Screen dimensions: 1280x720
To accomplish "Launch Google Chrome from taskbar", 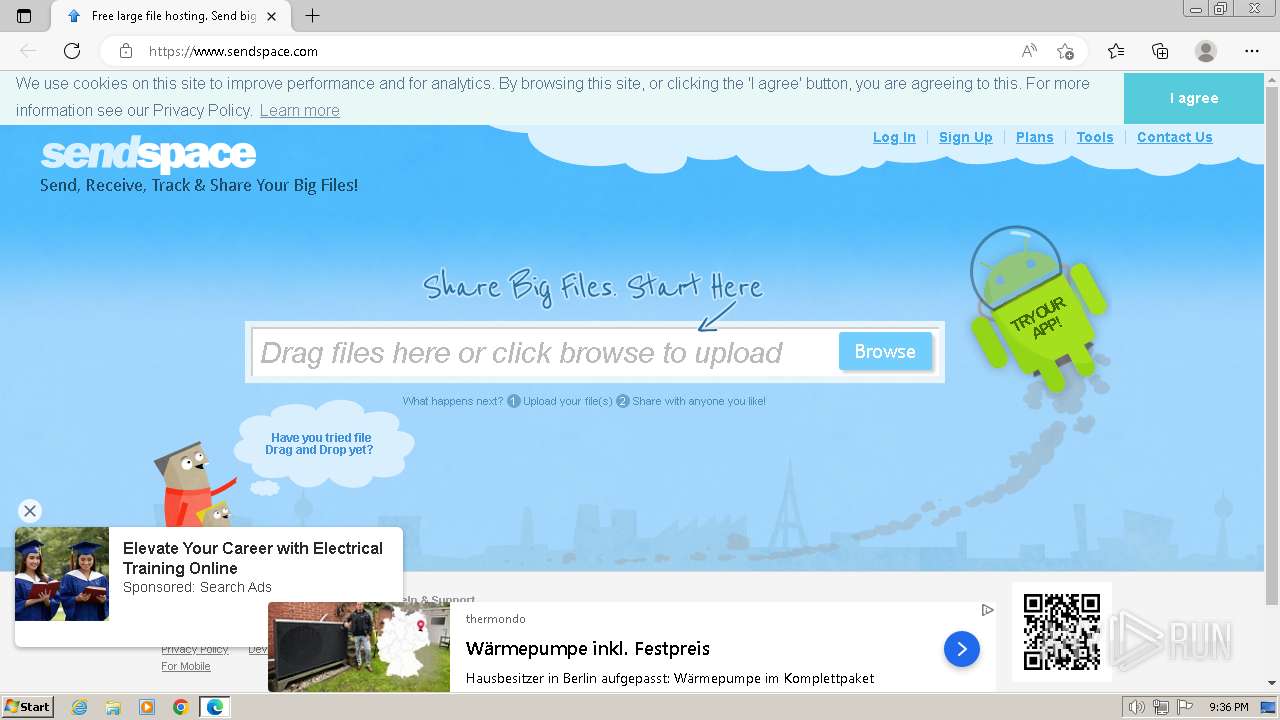I will [181, 707].
